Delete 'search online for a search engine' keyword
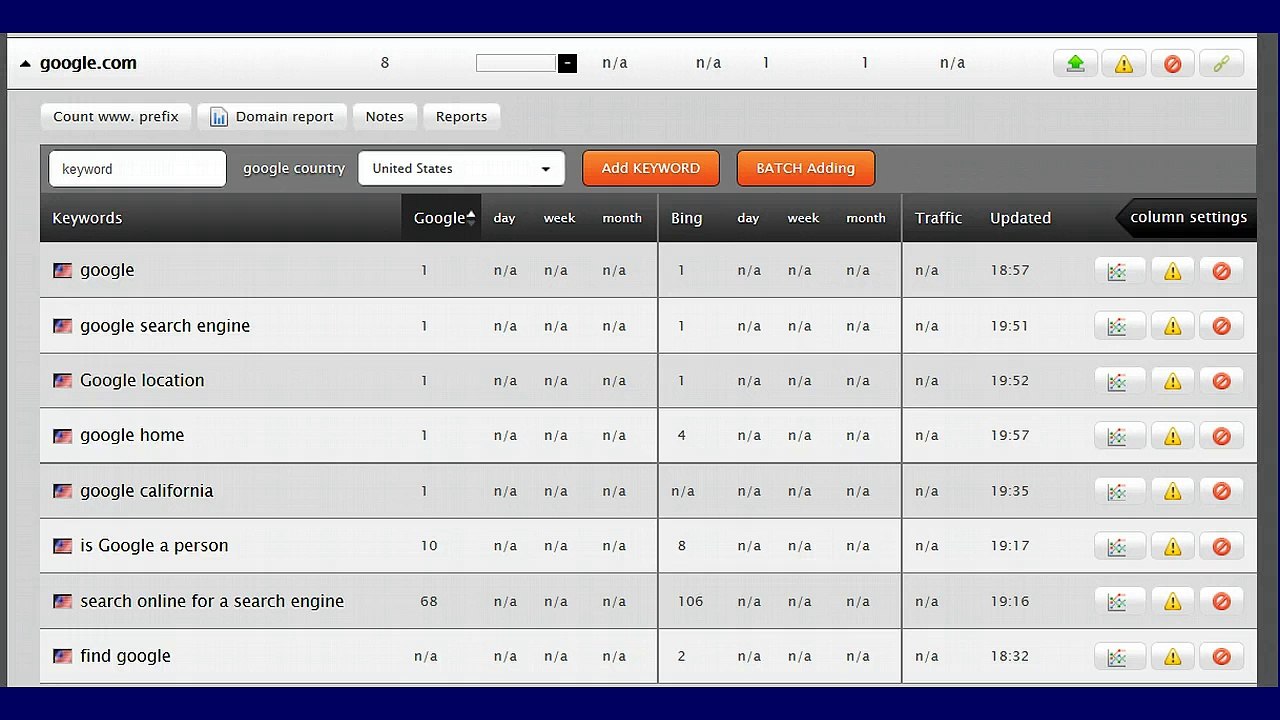Screen dimensions: 1280x720 [x=1221, y=601]
